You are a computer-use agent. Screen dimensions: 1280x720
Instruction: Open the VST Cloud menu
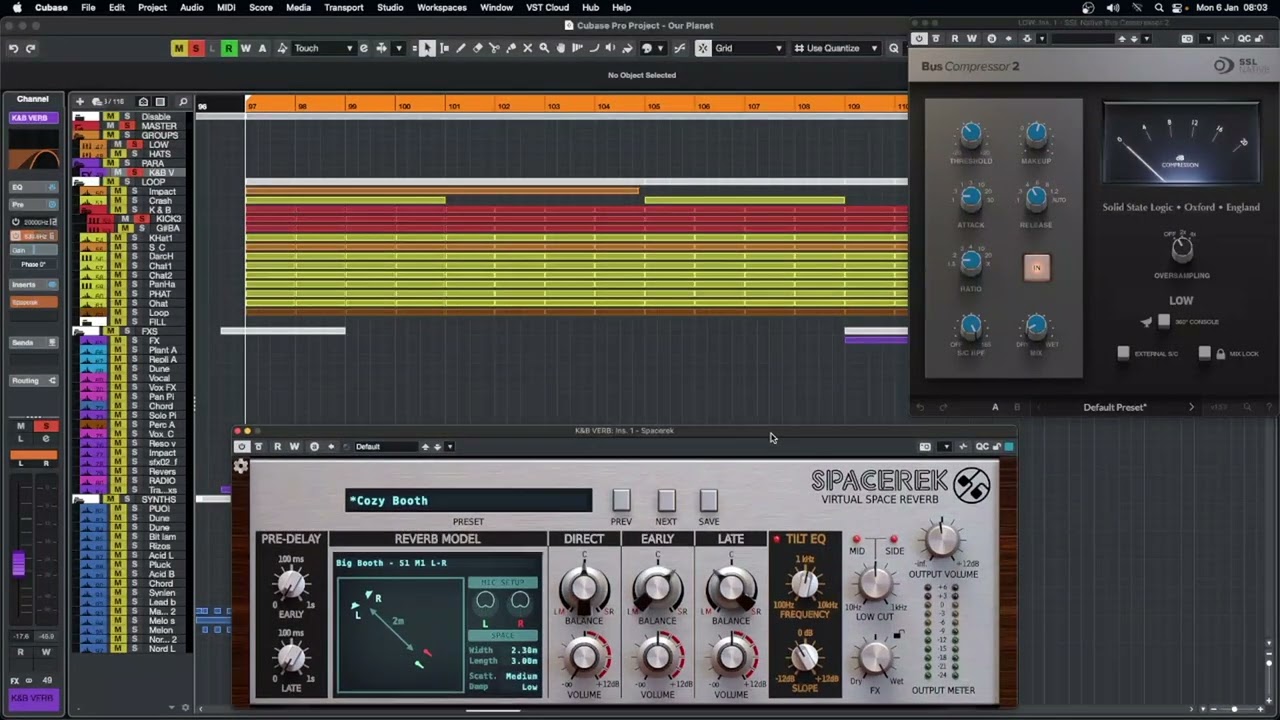[545, 7]
